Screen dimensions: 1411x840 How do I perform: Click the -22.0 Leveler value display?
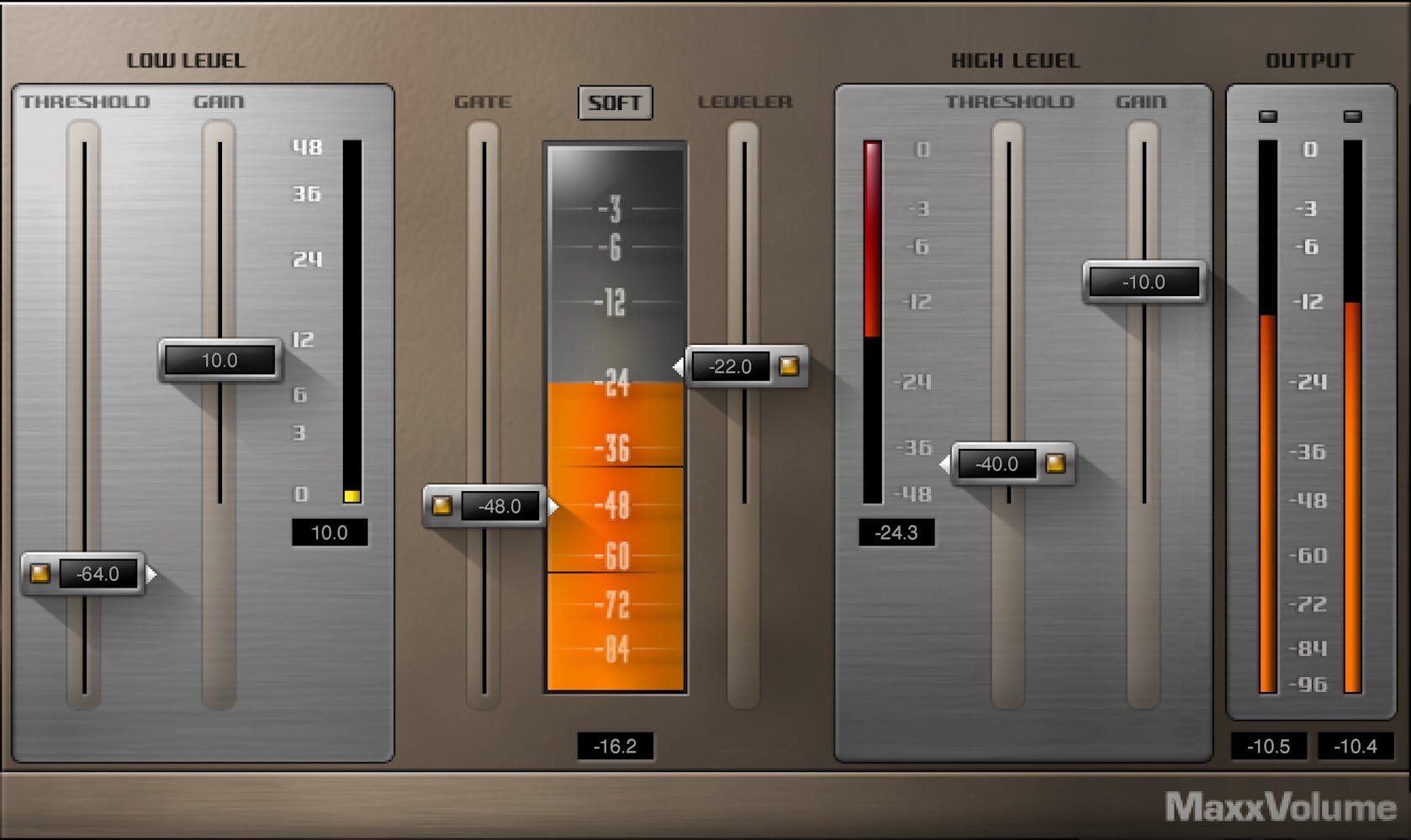coord(731,367)
